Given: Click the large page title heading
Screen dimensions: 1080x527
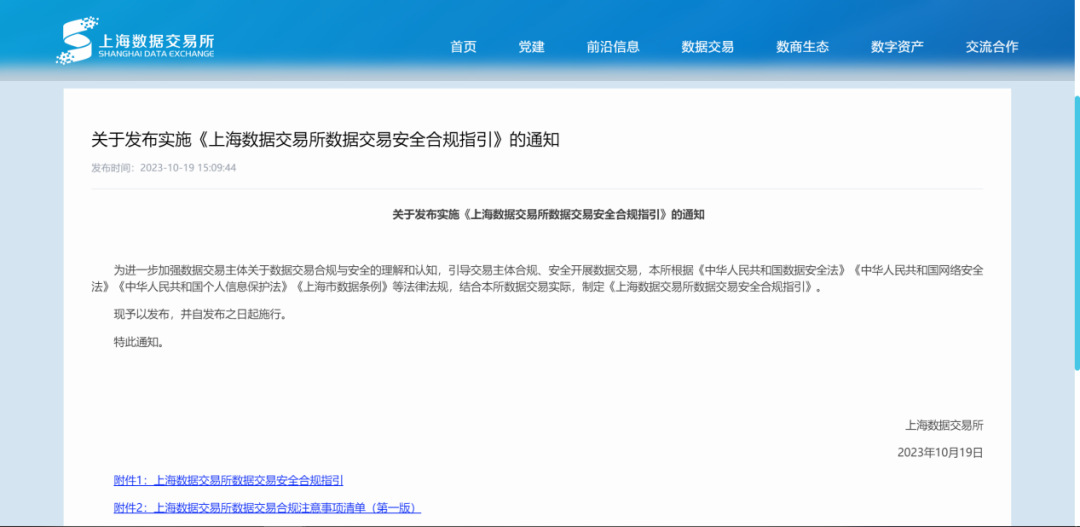Looking at the screenshot, I should pyautogui.click(x=325, y=139).
